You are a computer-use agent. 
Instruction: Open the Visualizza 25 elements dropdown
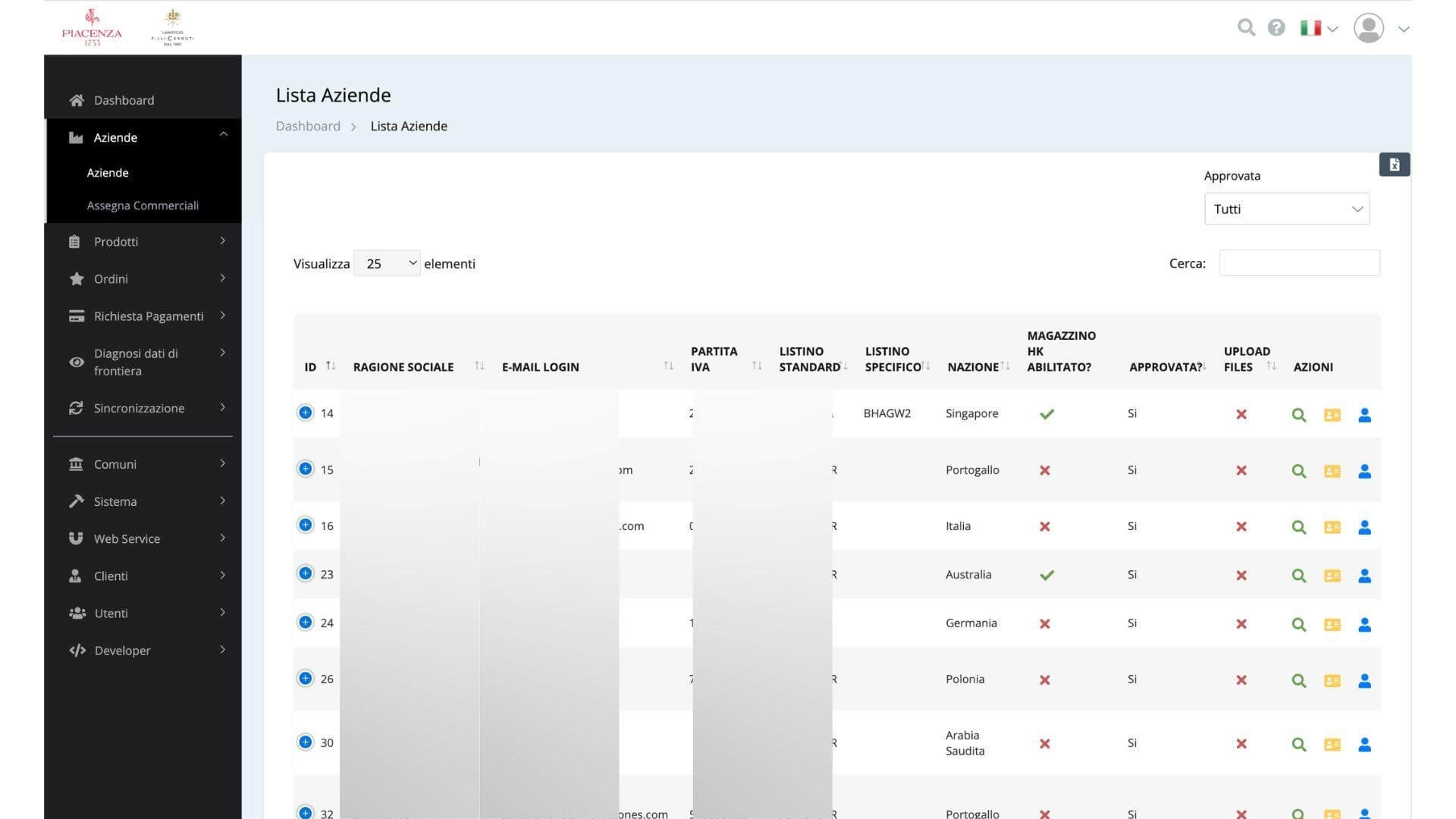[x=387, y=263]
